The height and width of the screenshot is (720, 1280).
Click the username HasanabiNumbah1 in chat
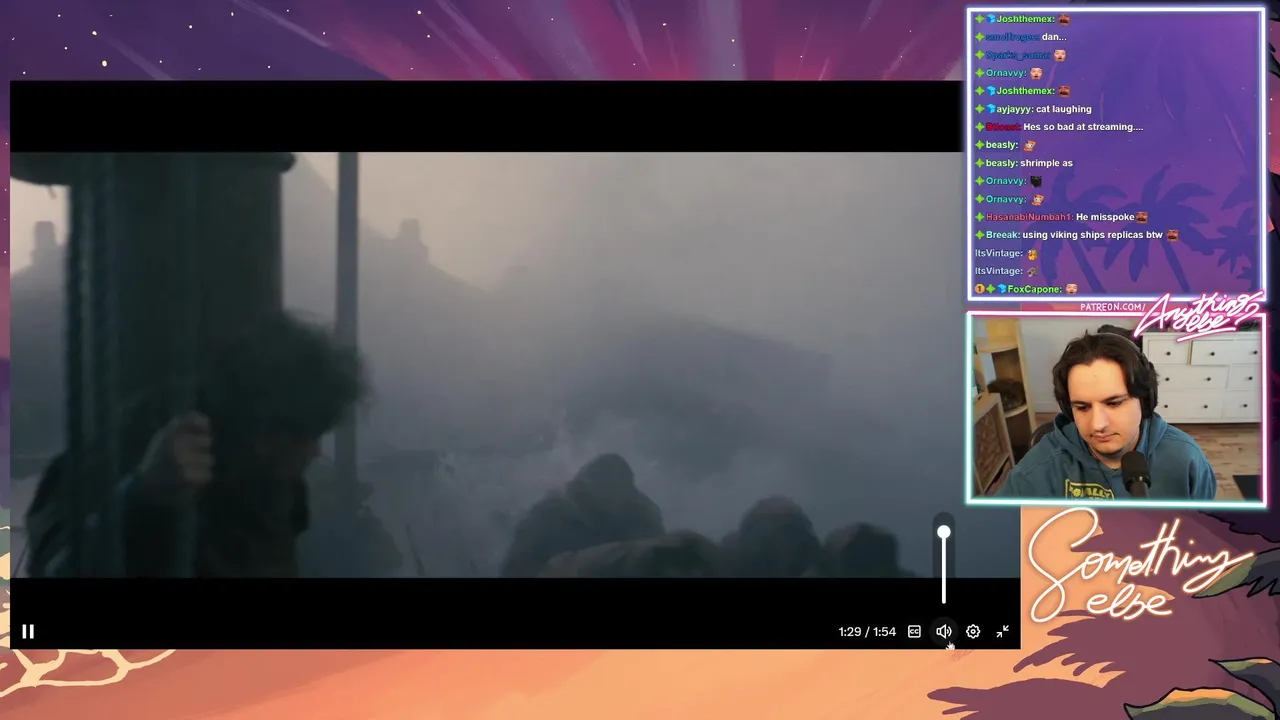(1029, 217)
